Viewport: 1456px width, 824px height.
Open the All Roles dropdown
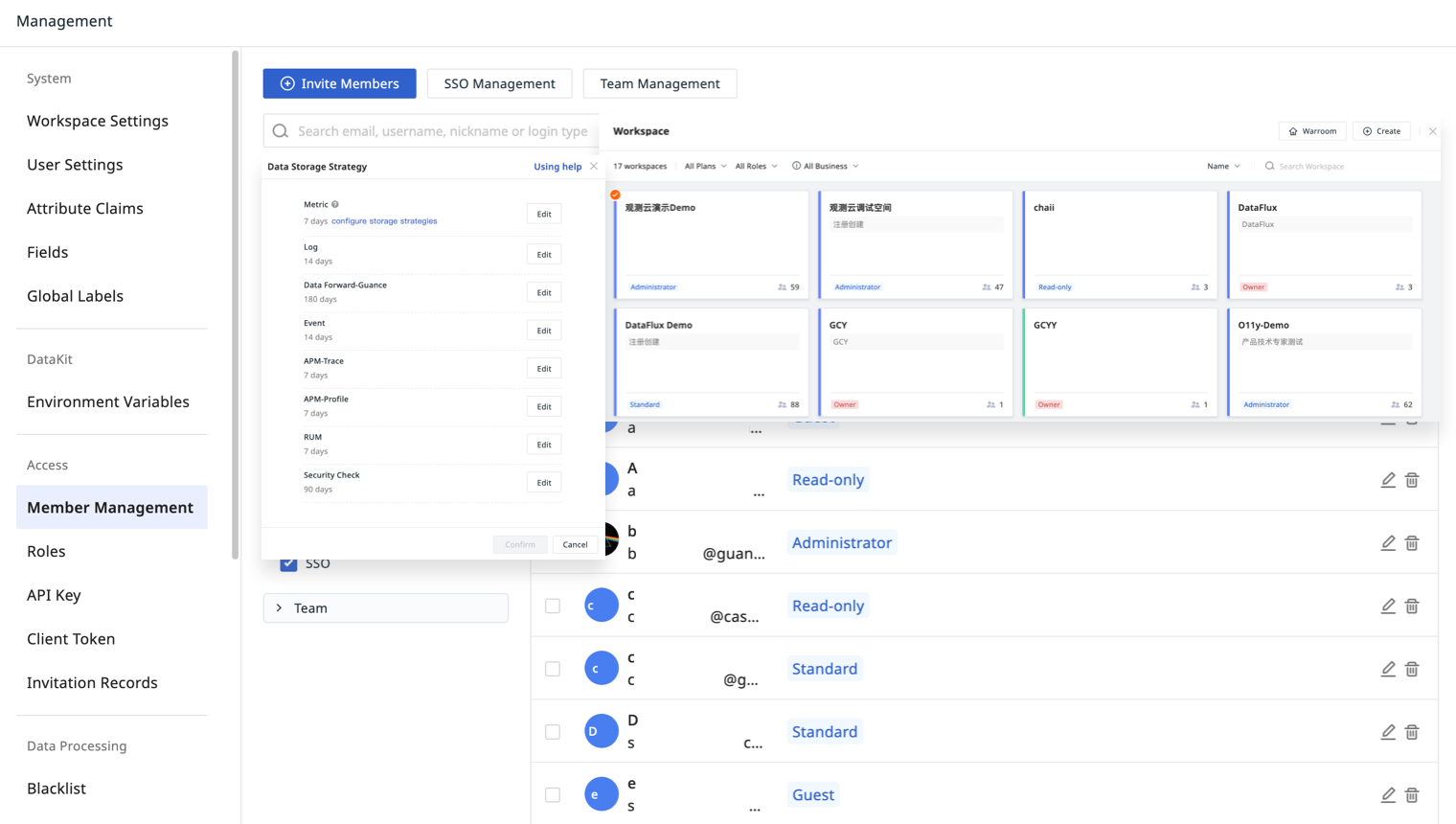756,167
